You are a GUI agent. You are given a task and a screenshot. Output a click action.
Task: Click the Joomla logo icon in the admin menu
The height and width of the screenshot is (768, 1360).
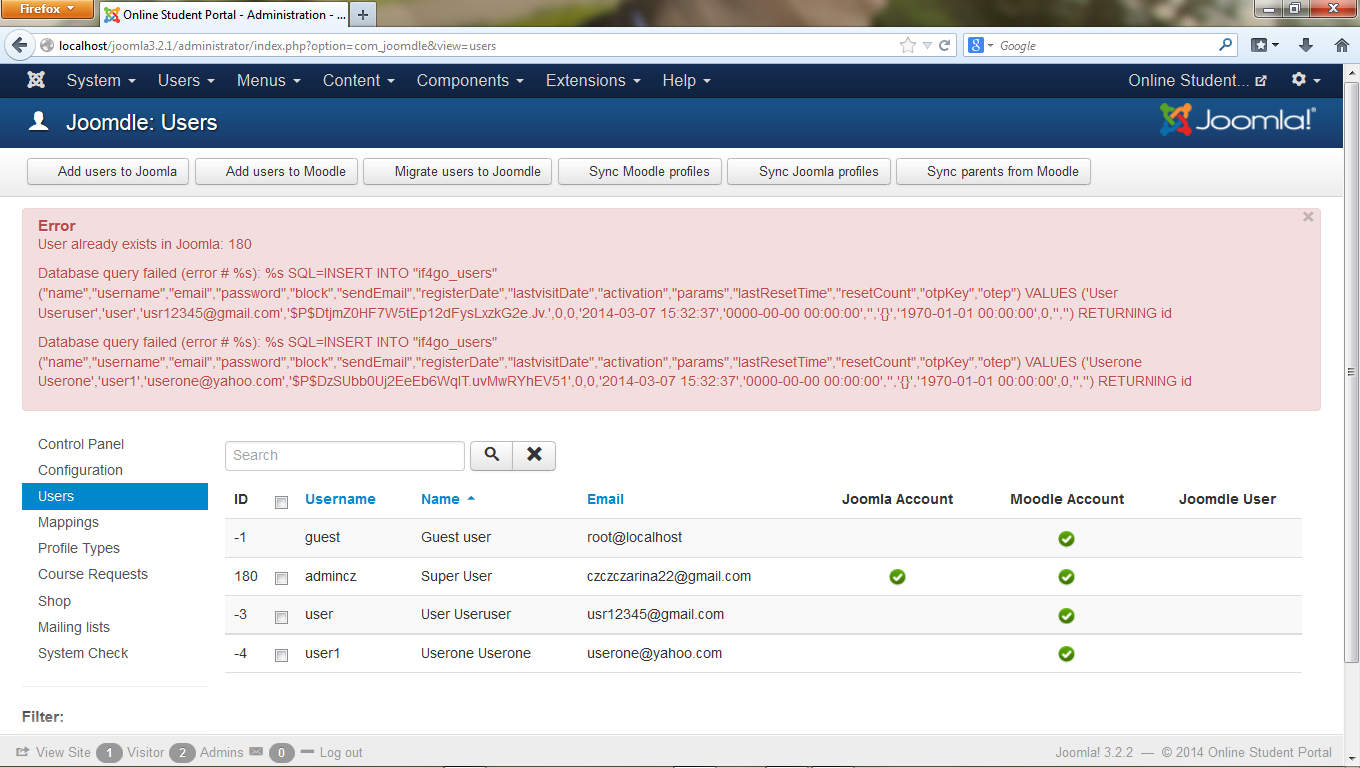pos(36,81)
